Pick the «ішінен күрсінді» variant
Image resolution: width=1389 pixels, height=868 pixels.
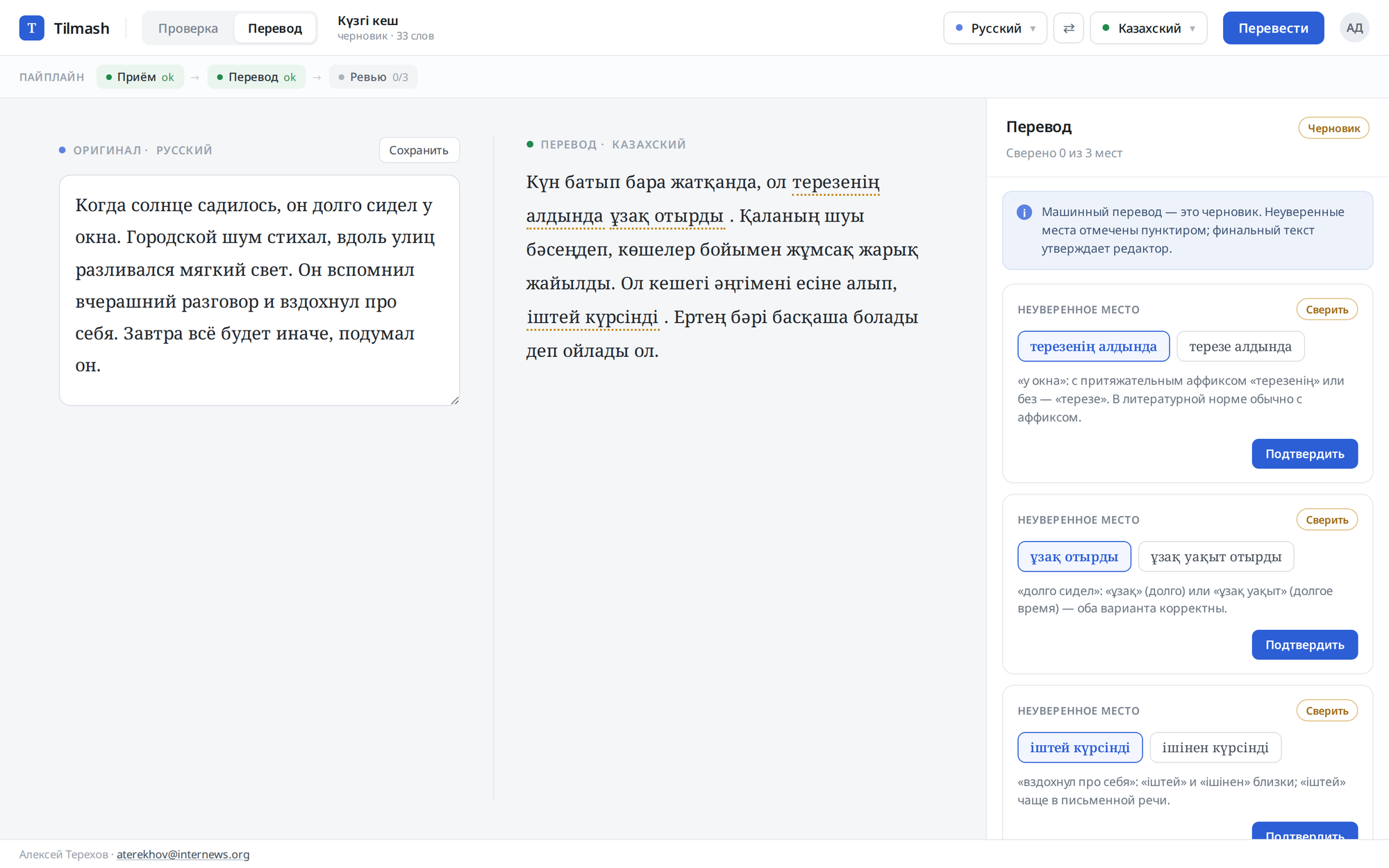[x=1215, y=748]
